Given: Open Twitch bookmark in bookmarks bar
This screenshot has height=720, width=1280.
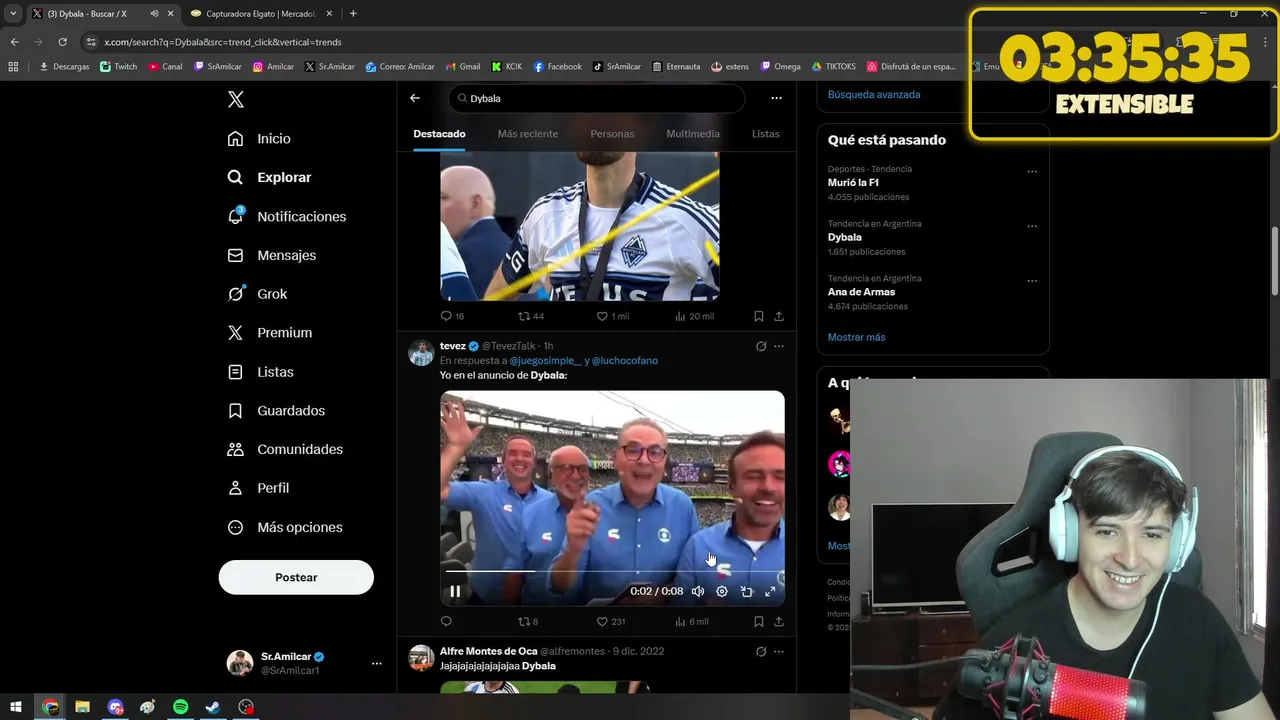Looking at the screenshot, I should tap(119, 66).
